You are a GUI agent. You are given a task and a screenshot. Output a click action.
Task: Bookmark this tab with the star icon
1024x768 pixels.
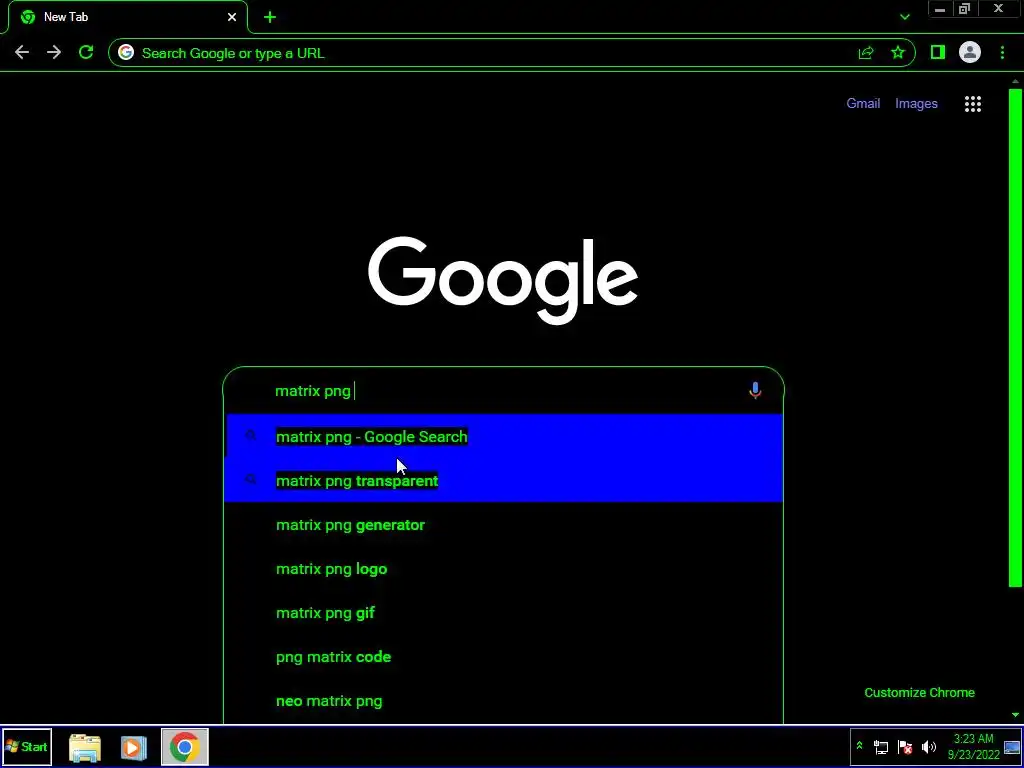[x=898, y=53]
